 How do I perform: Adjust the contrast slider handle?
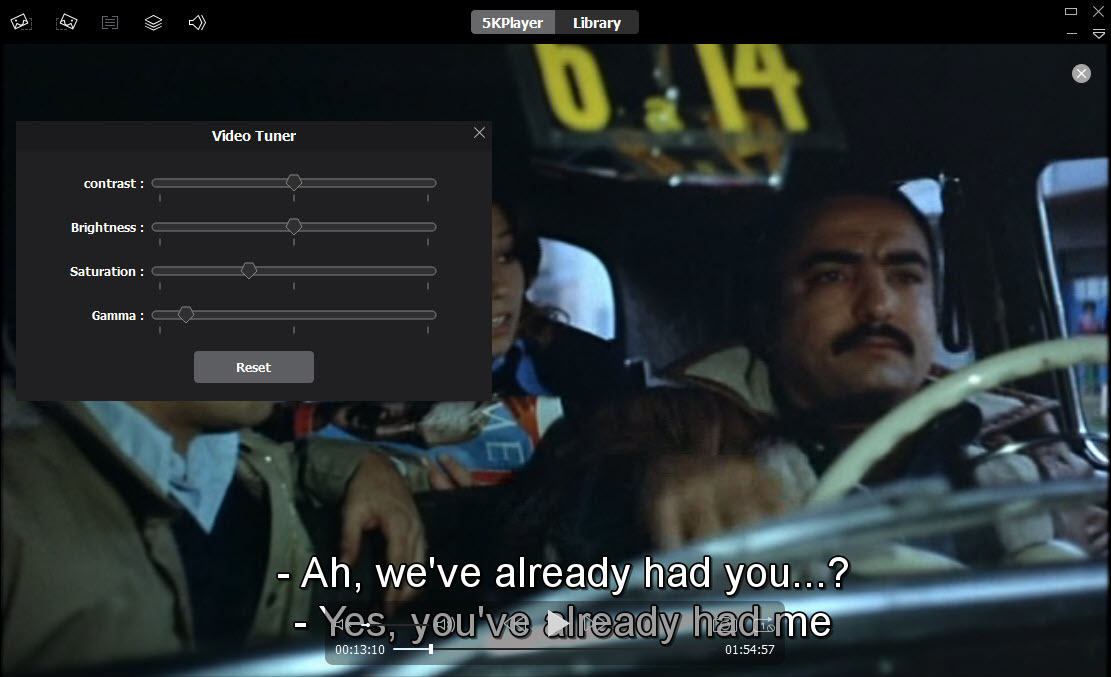coord(293,182)
